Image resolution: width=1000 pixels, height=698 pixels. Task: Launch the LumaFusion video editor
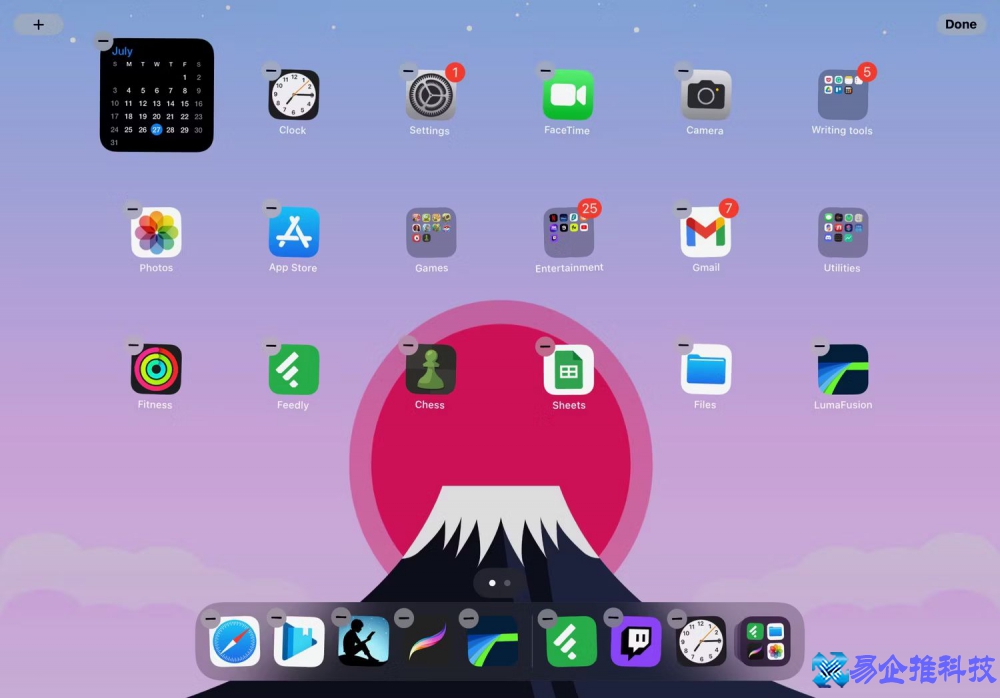(x=842, y=375)
